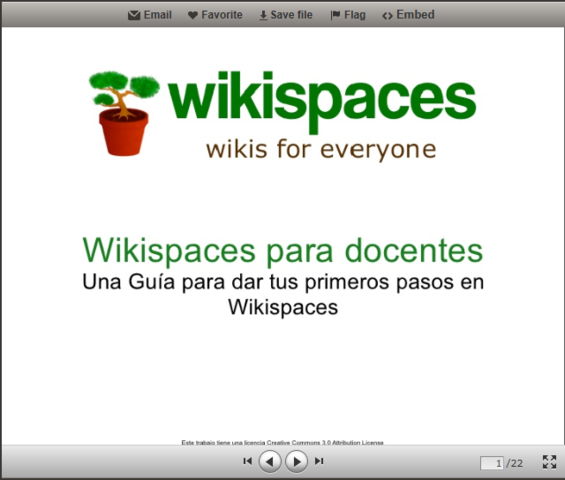Click the 'wikis for everyone' tagline

pyautogui.click(x=321, y=150)
